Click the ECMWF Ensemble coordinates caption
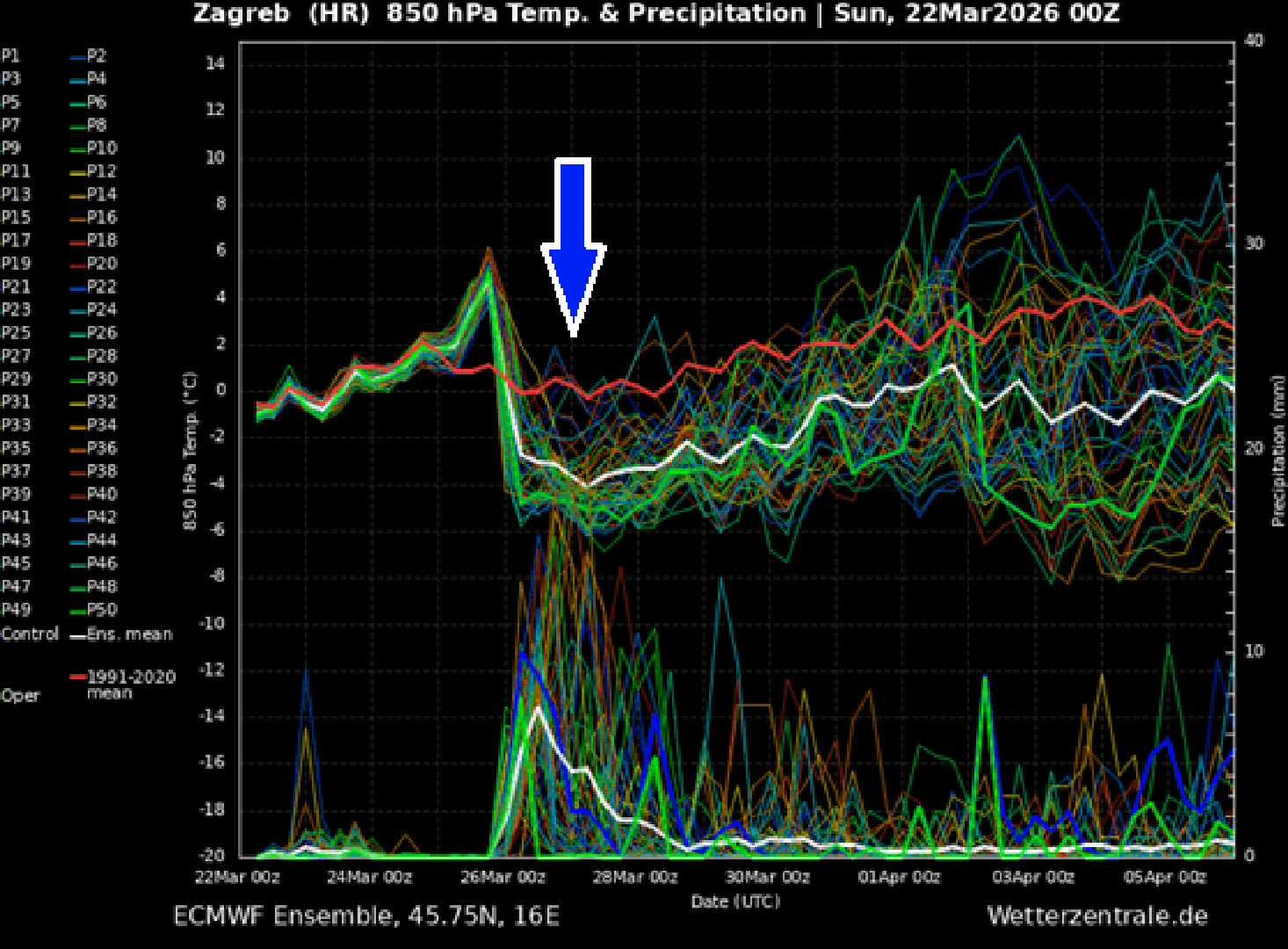This screenshot has height=949, width=1288. click(x=366, y=916)
